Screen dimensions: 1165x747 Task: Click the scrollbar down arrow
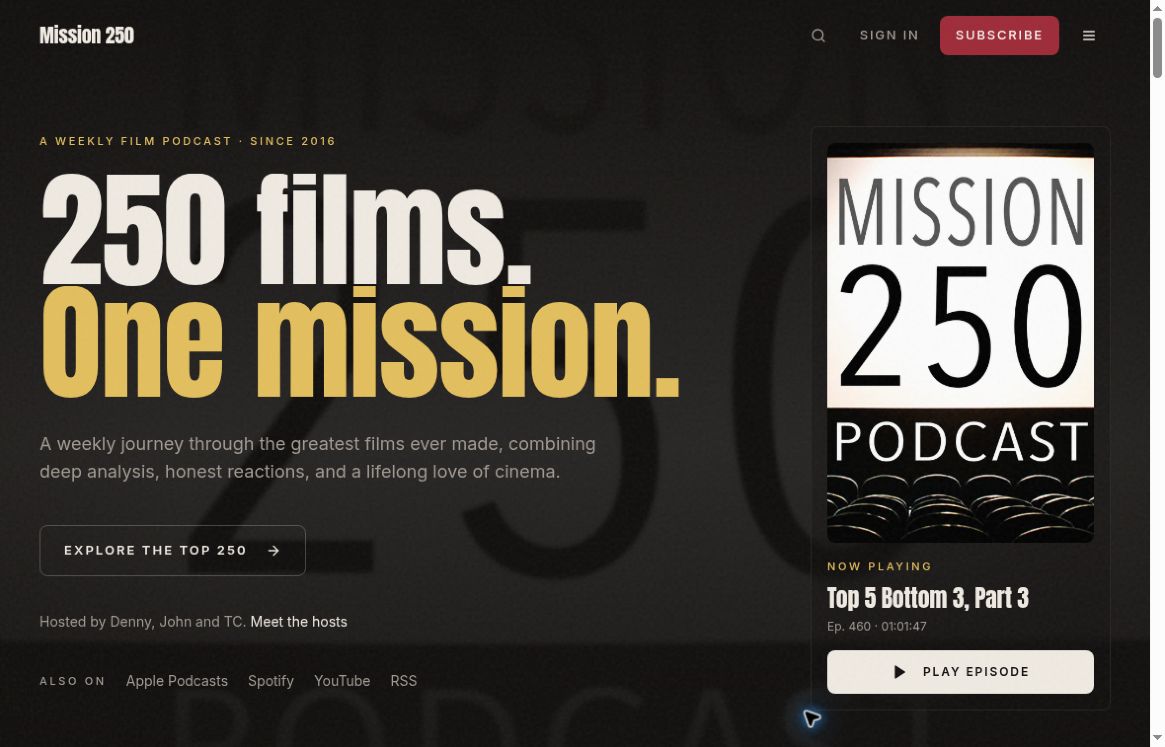click(x=1157, y=738)
